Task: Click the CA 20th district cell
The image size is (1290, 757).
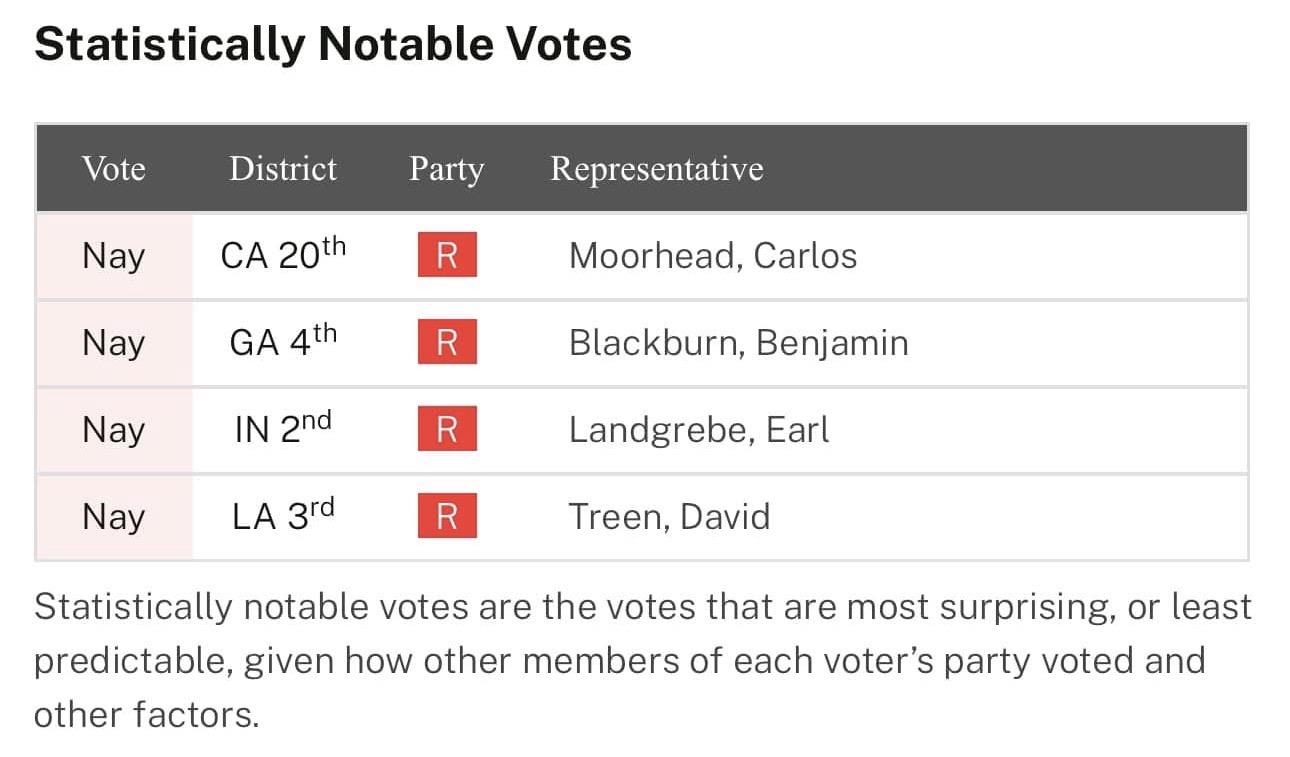Action: click(283, 256)
